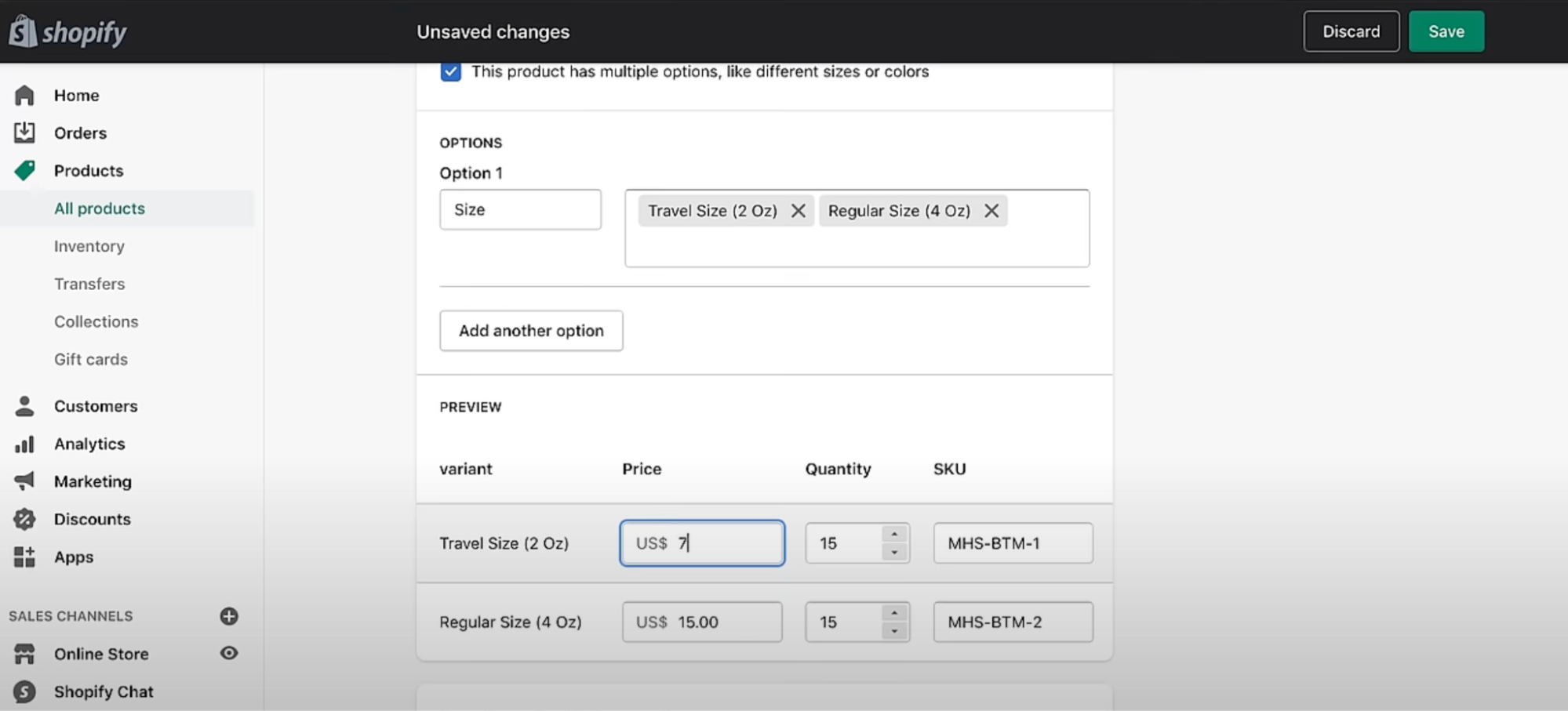Click the Marketing megaphone icon

pyautogui.click(x=24, y=481)
